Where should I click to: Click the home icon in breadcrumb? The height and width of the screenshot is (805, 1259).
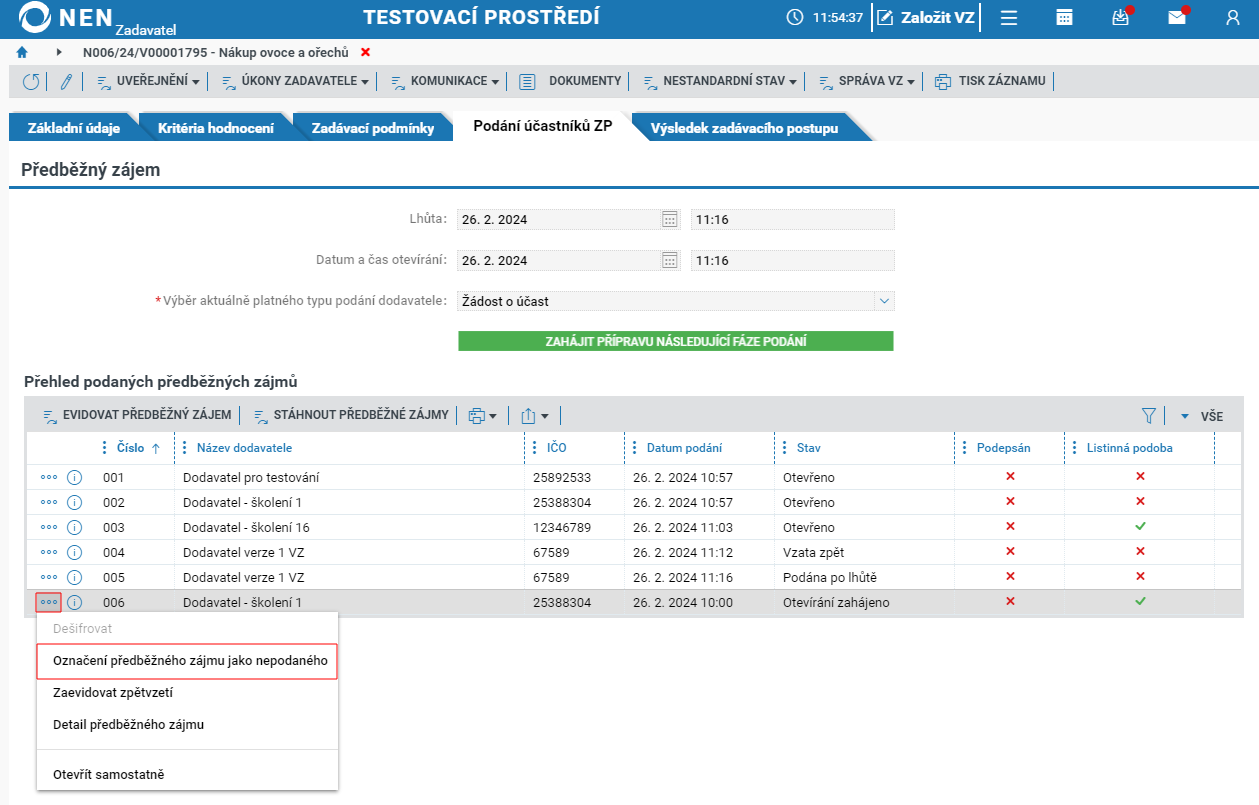pyautogui.click(x=22, y=52)
